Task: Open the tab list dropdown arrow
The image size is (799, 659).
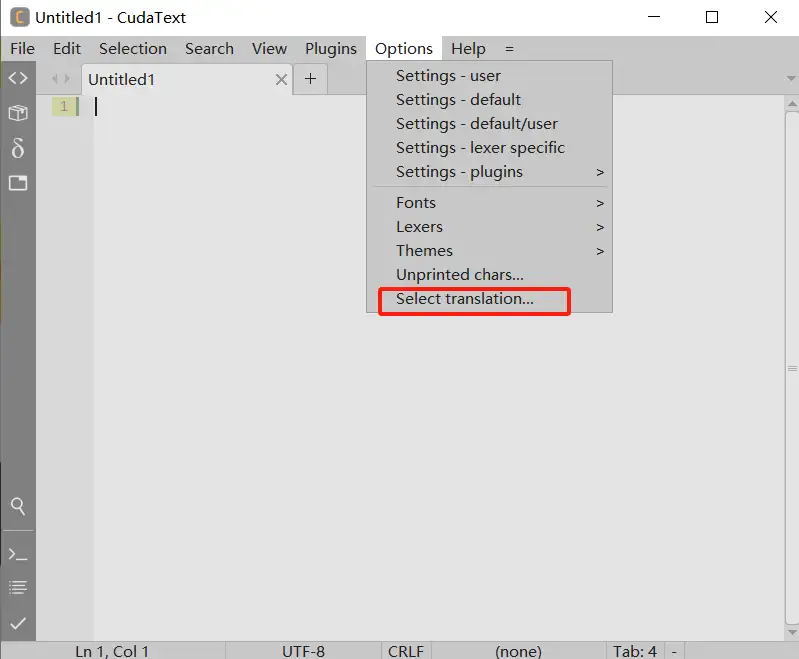Action: coord(791,78)
